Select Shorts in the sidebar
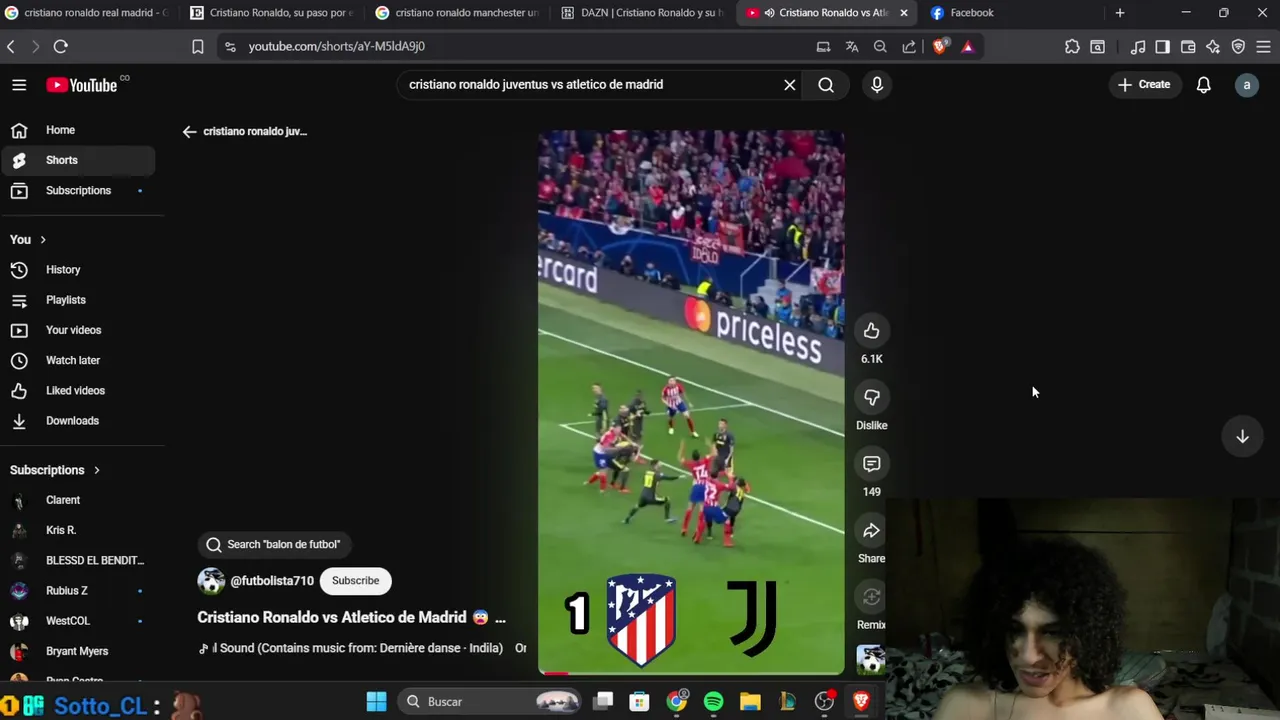The height and width of the screenshot is (720, 1280). click(x=78, y=160)
